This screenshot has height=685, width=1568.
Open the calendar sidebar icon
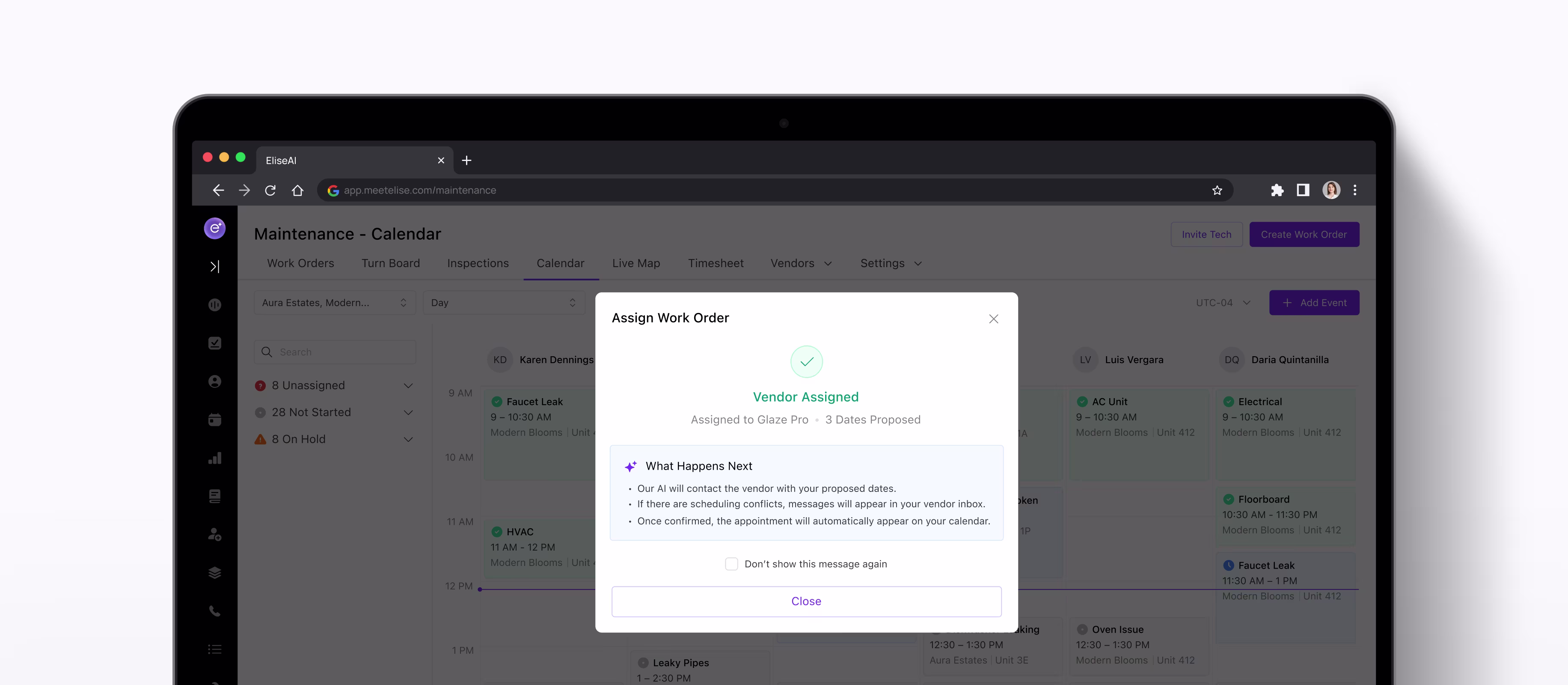pos(214,420)
